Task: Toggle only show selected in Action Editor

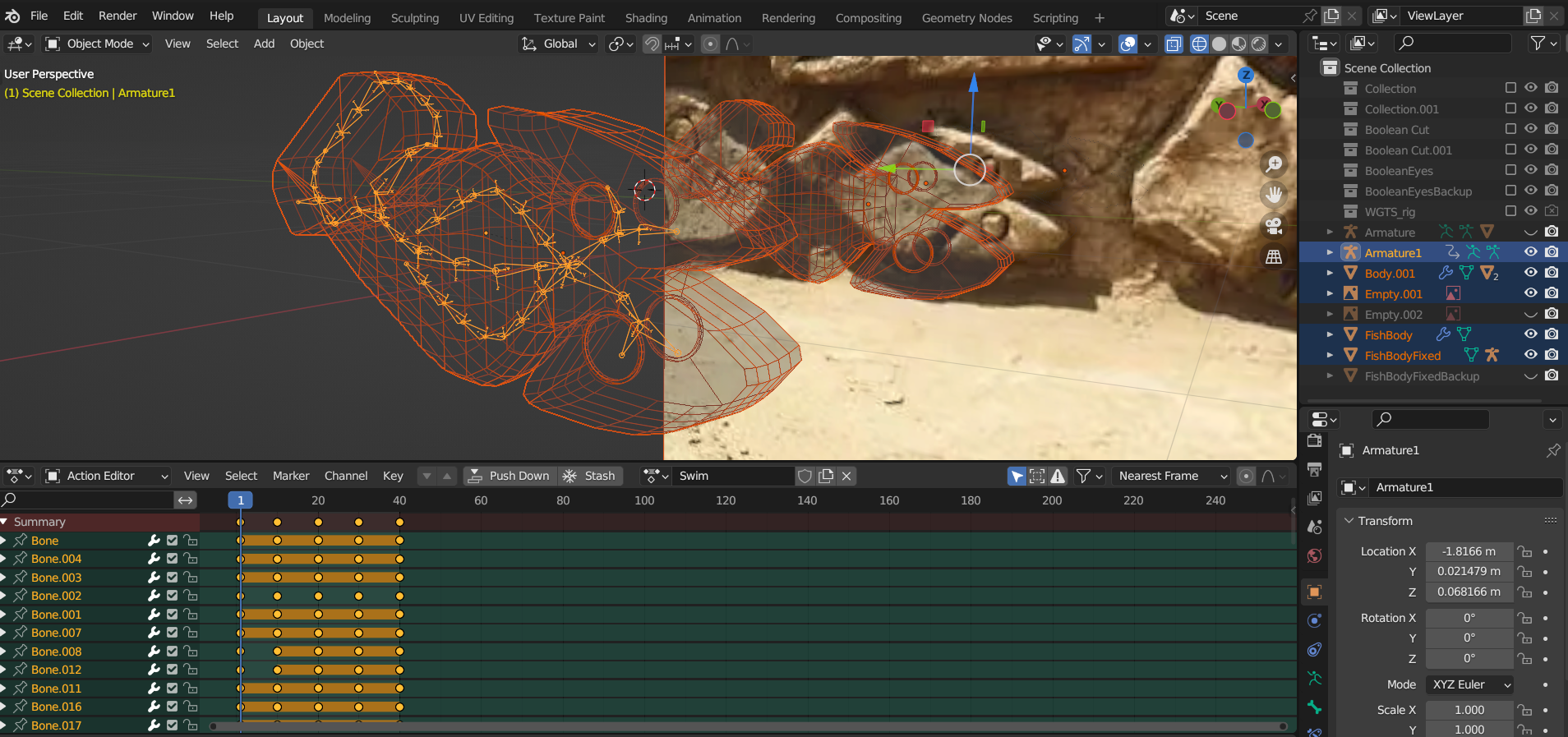Action: pyautogui.click(x=1017, y=476)
